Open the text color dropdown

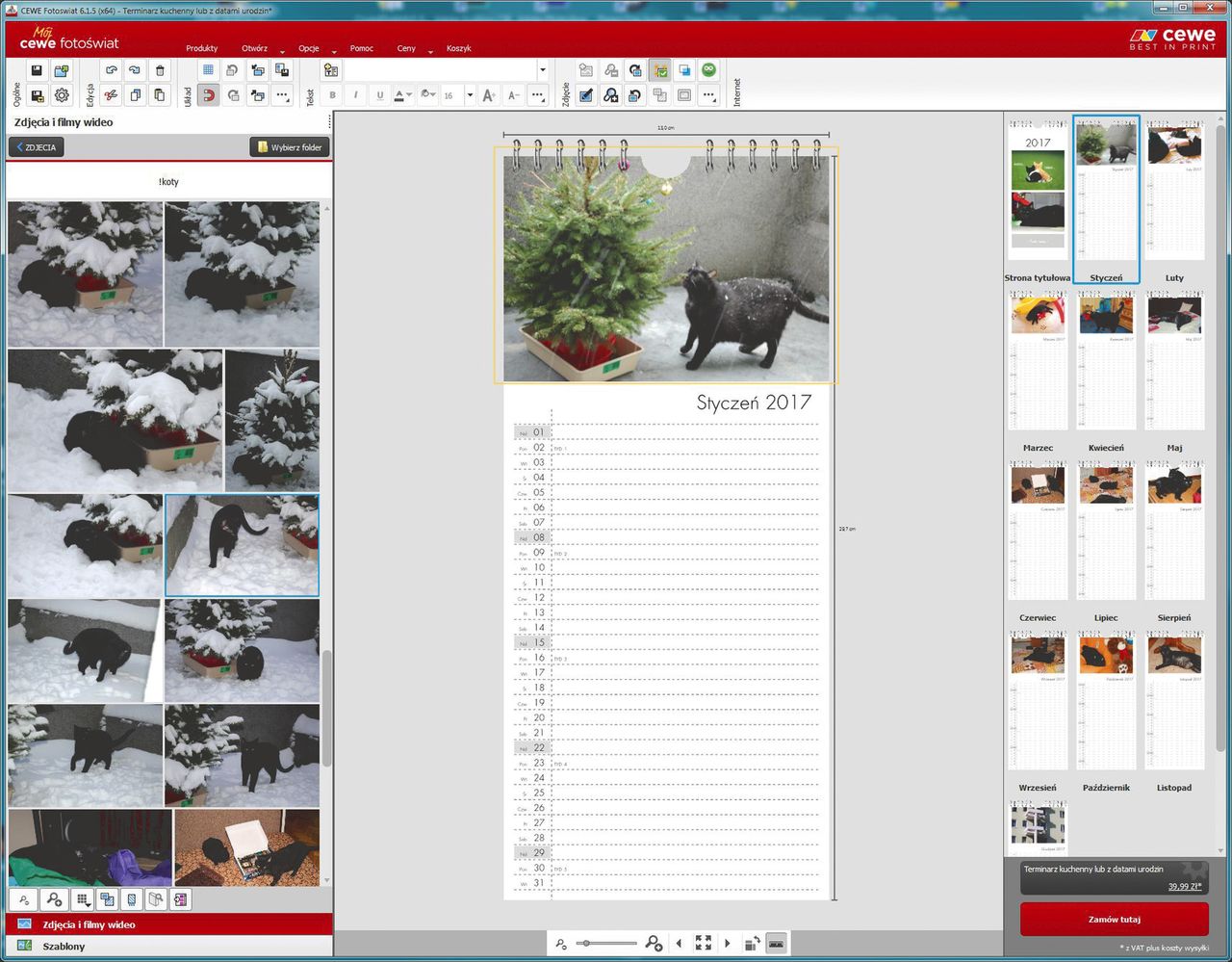coord(402,95)
